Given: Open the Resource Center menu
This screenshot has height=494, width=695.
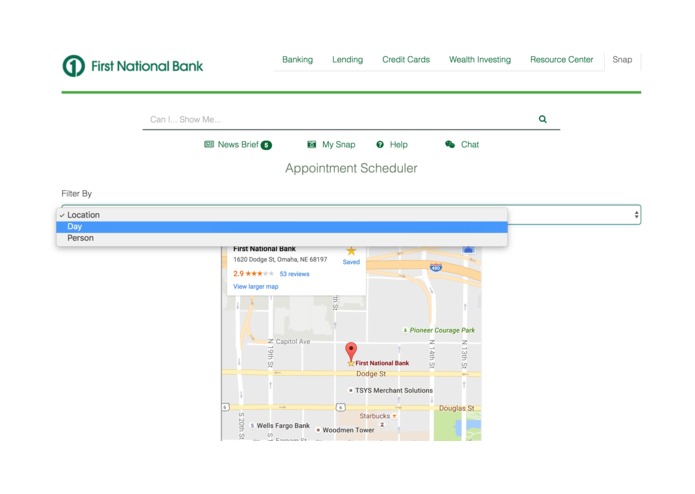Looking at the screenshot, I should point(562,59).
